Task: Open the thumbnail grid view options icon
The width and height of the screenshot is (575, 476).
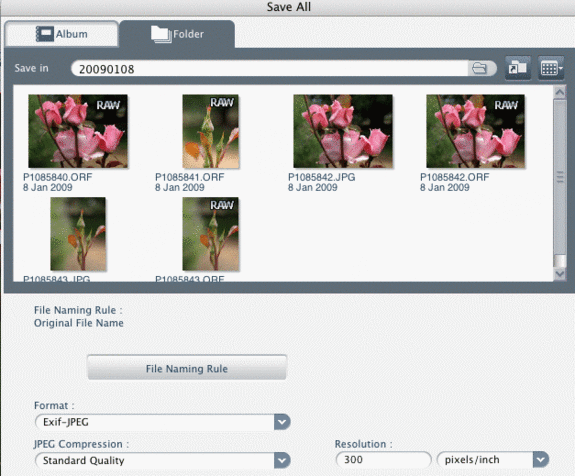Action: pyautogui.click(x=551, y=68)
